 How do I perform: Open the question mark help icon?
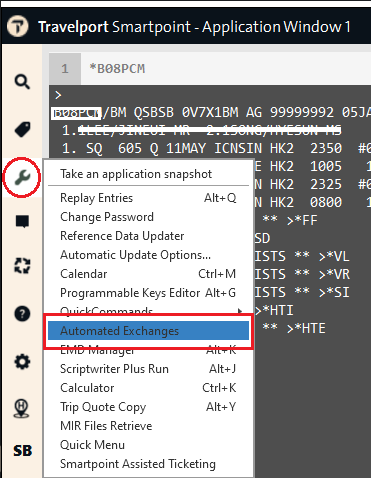pyautogui.click(x=22, y=314)
